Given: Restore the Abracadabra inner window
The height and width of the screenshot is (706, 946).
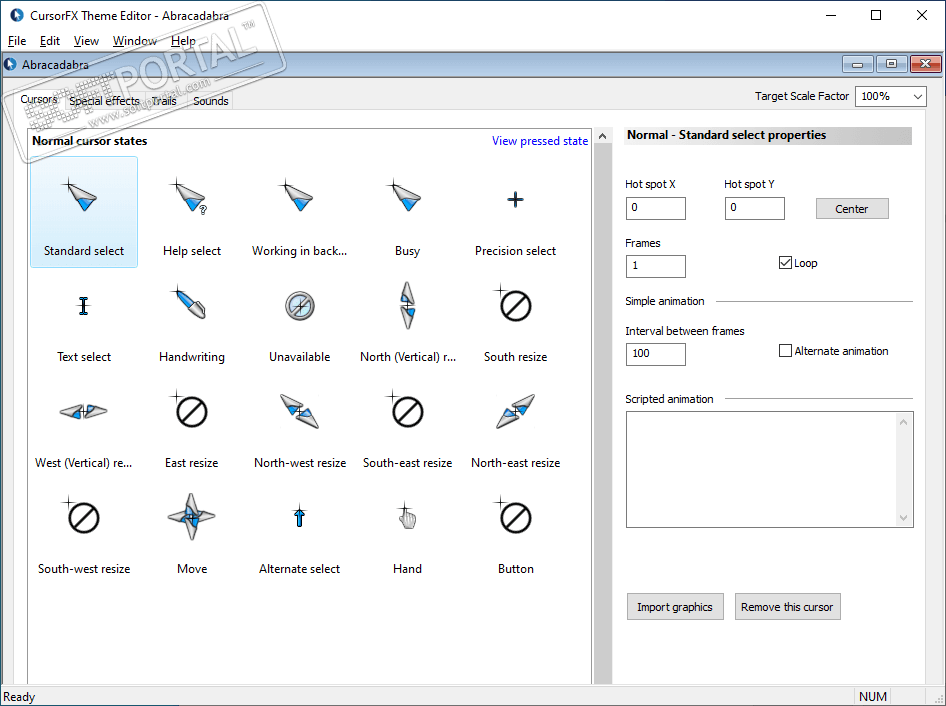Looking at the screenshot, I should 891,63.
